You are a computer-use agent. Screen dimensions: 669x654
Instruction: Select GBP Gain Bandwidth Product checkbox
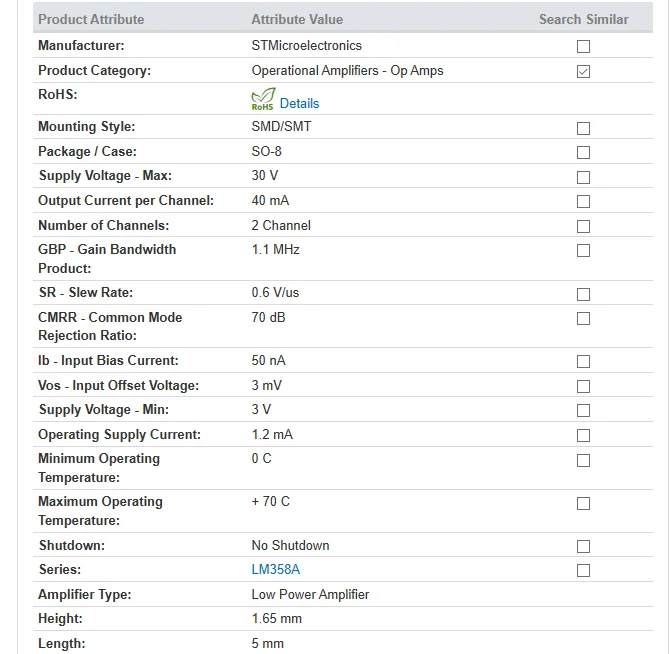point(583,250)
